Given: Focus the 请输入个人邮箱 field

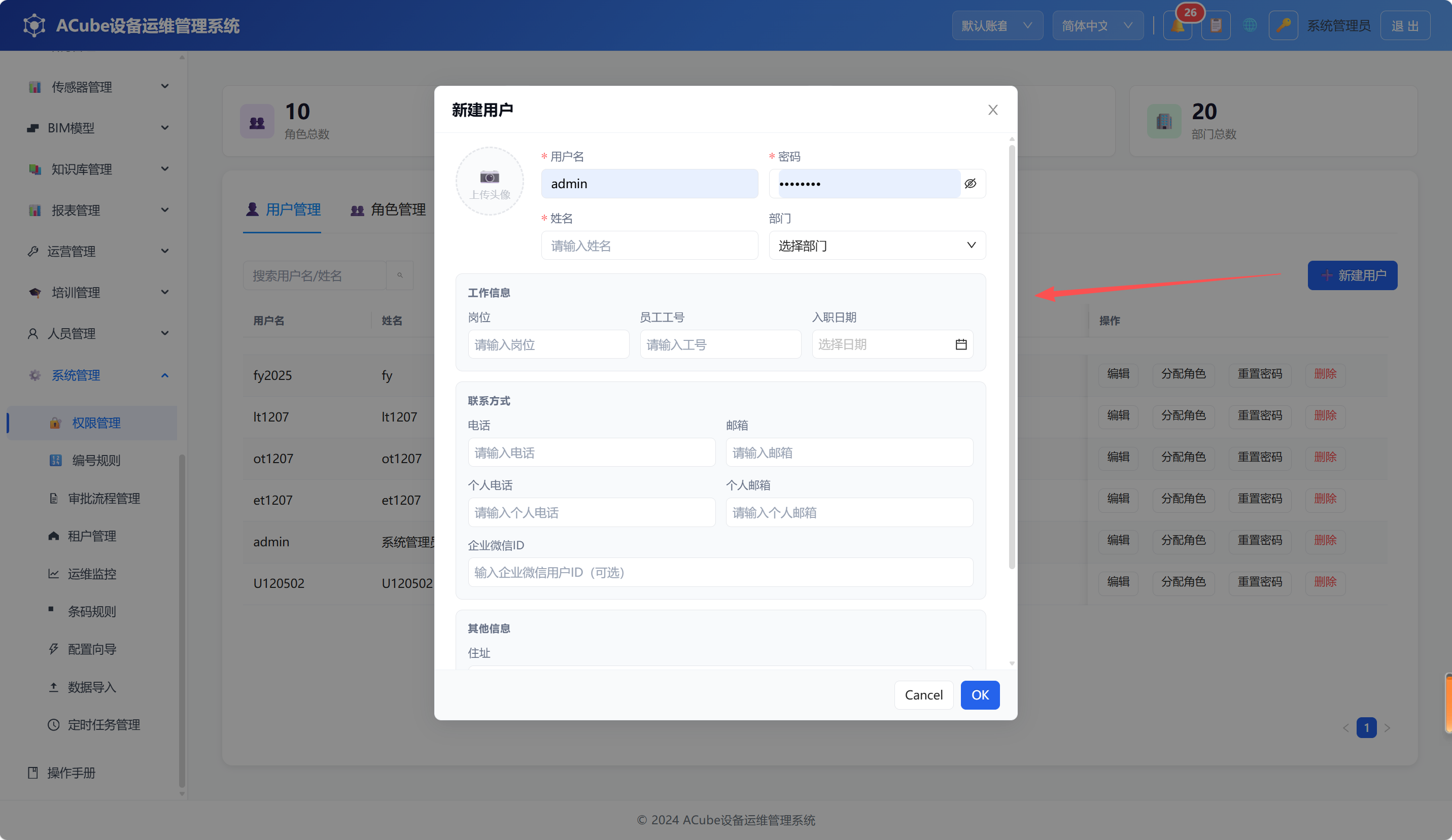Looking at the screenshot, I should tap(849, 512).
